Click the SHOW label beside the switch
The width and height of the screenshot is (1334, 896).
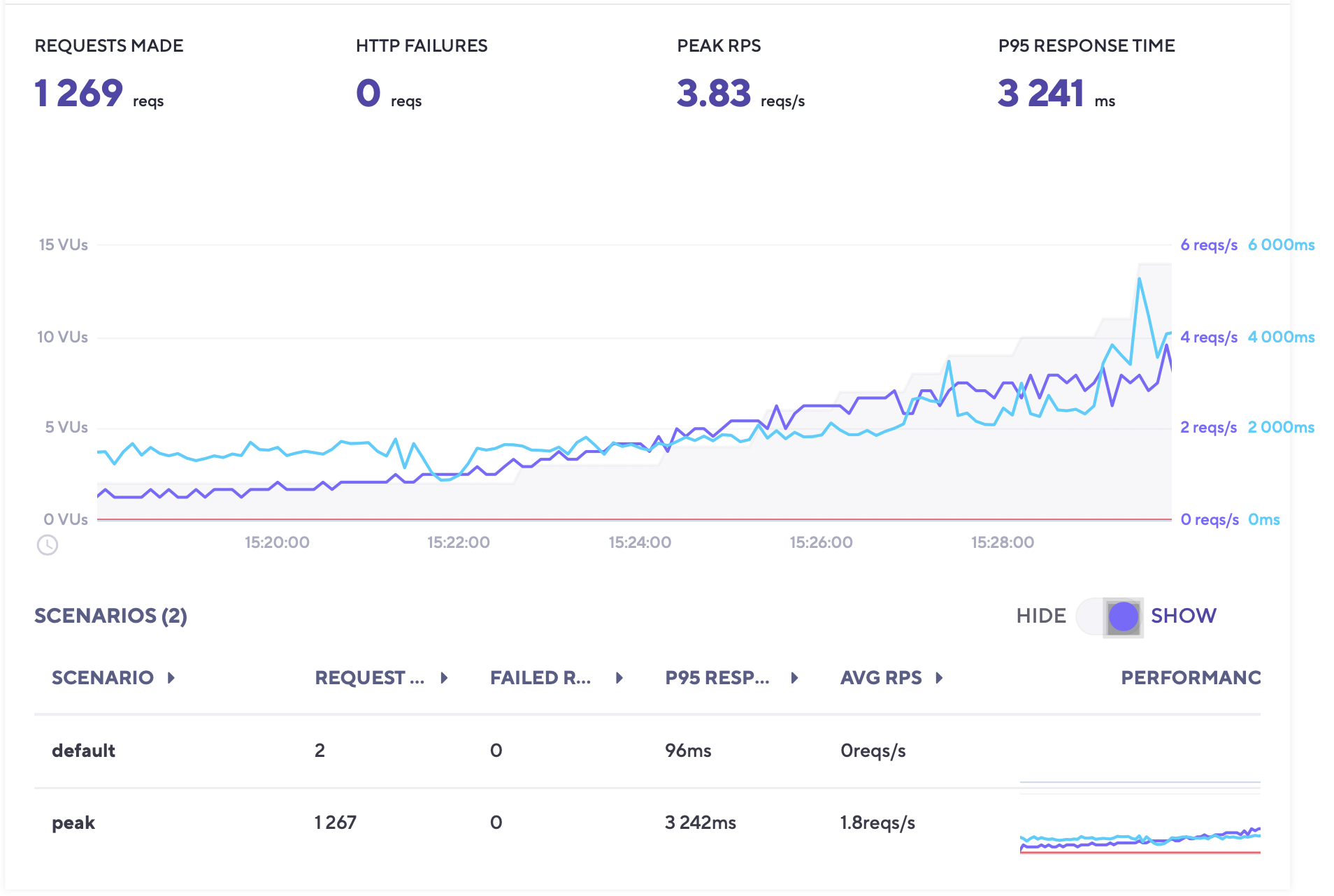pos(1183,616)
